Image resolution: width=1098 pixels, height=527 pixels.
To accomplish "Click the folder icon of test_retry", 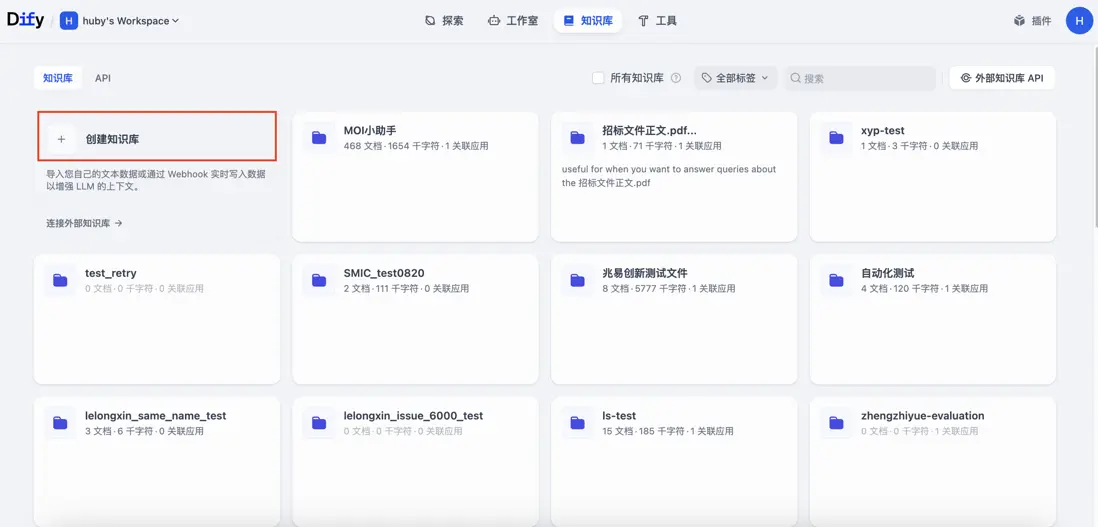I will 60,281.
